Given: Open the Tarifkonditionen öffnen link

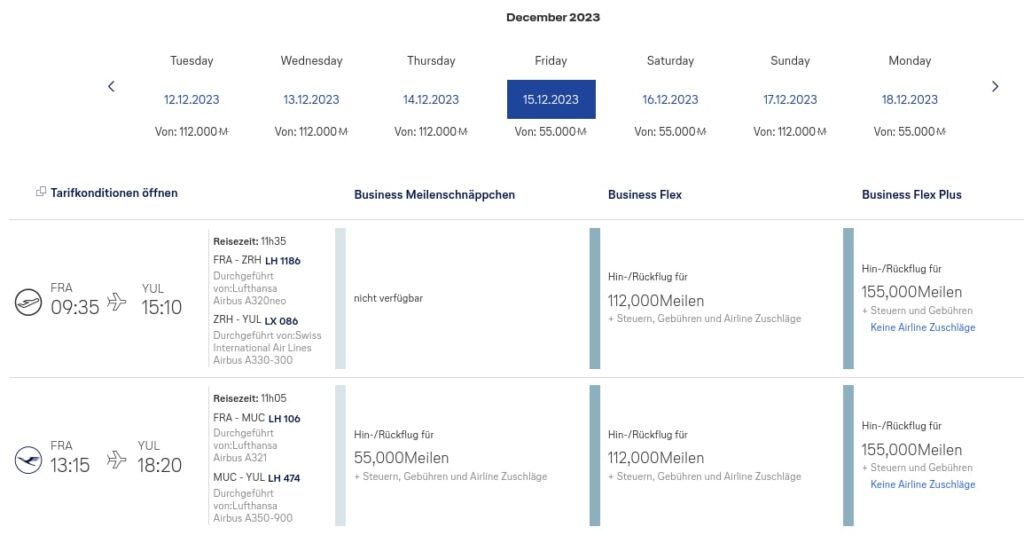Looking at the screenshot, I should click(114, 193).
